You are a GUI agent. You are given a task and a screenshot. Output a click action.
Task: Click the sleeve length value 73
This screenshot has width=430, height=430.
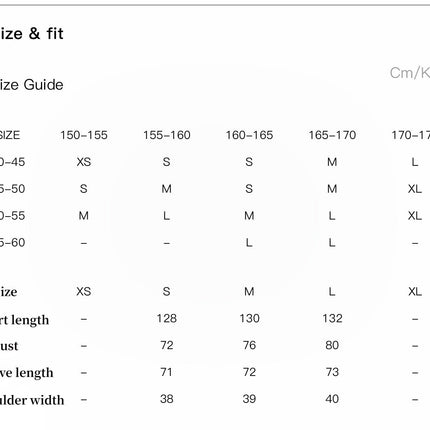(x=332, y=372)
